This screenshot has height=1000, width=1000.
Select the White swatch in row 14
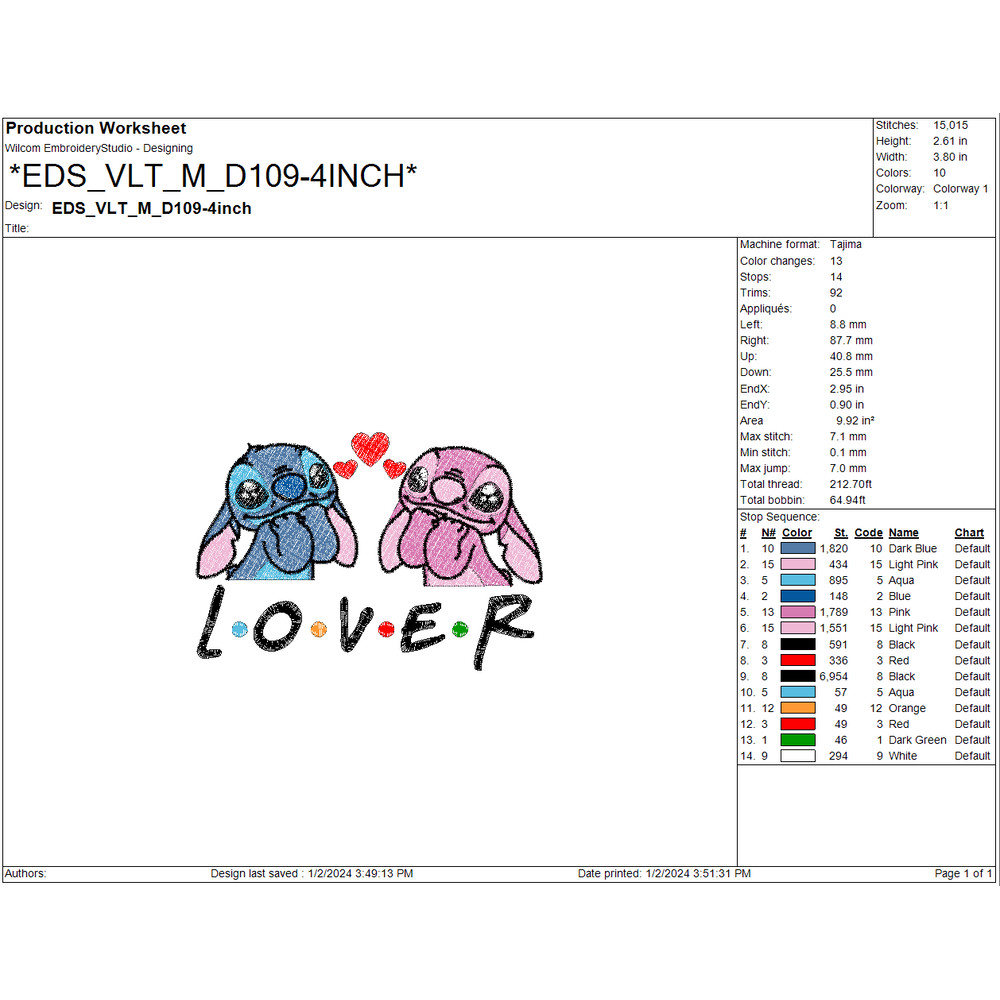pyautogui.click(x=796, y=756)
